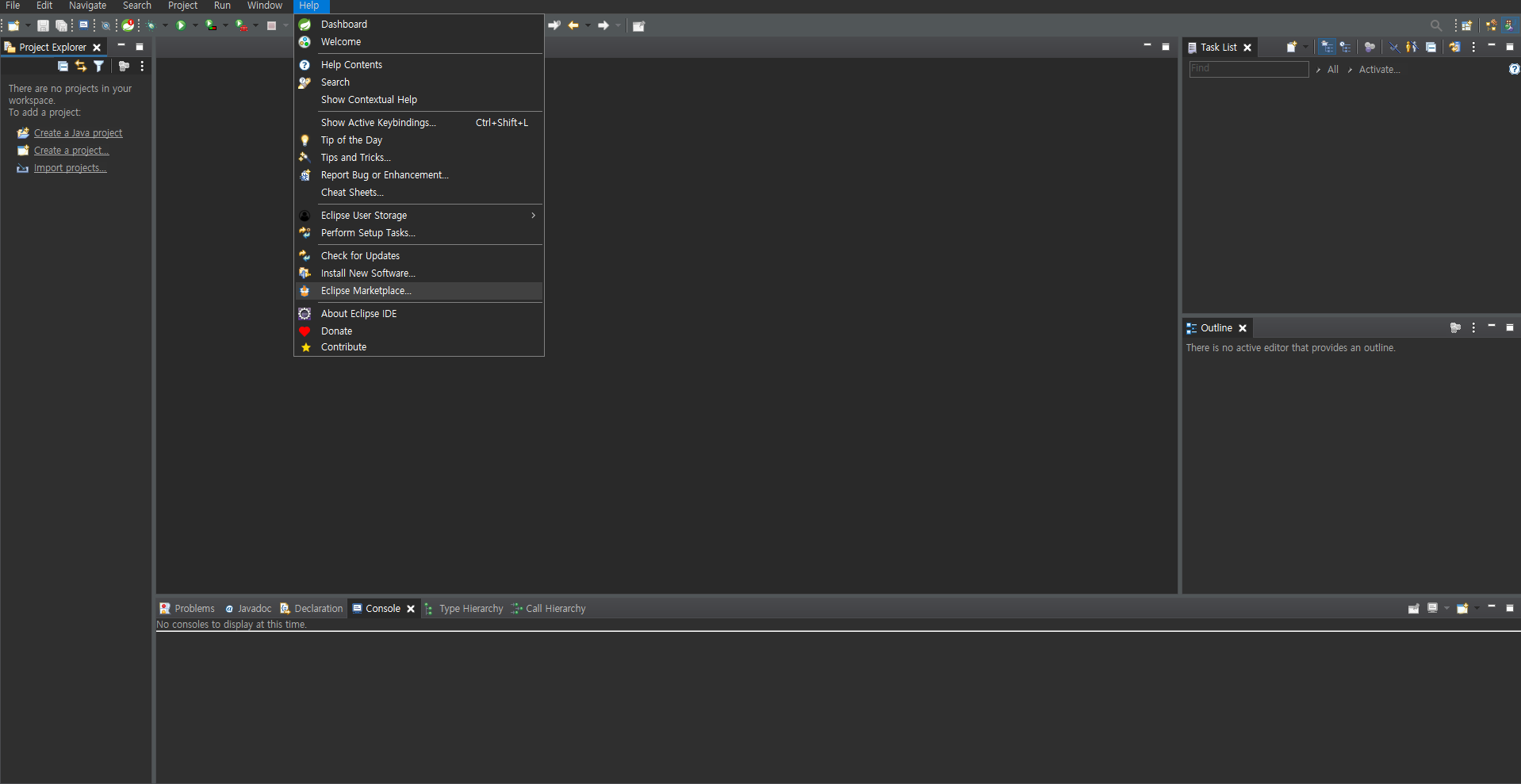Open the Debug configurations dropdown arrow
Screen dimensions: 1521x784
(165, 25)
